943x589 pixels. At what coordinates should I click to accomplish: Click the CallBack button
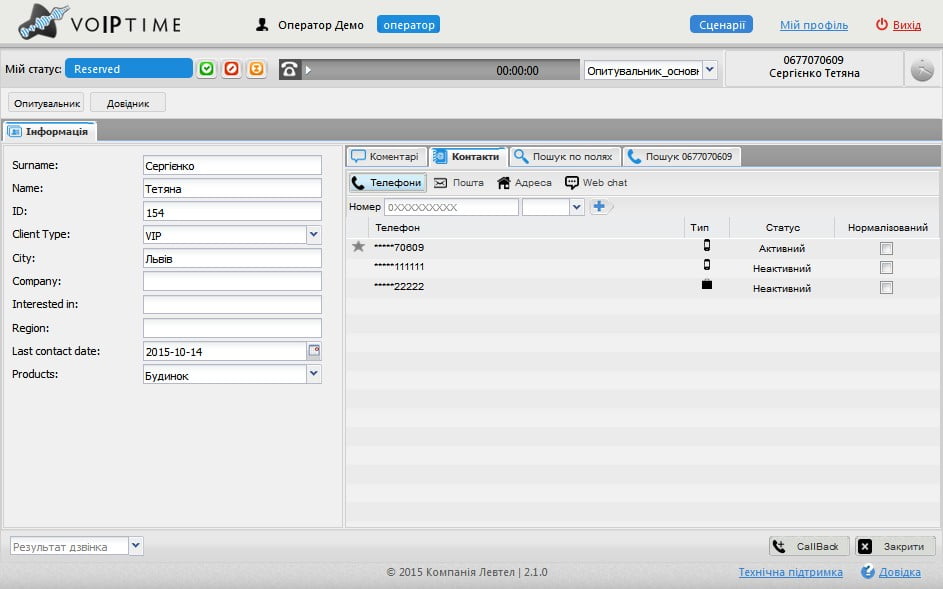click(x=809, y=546)
